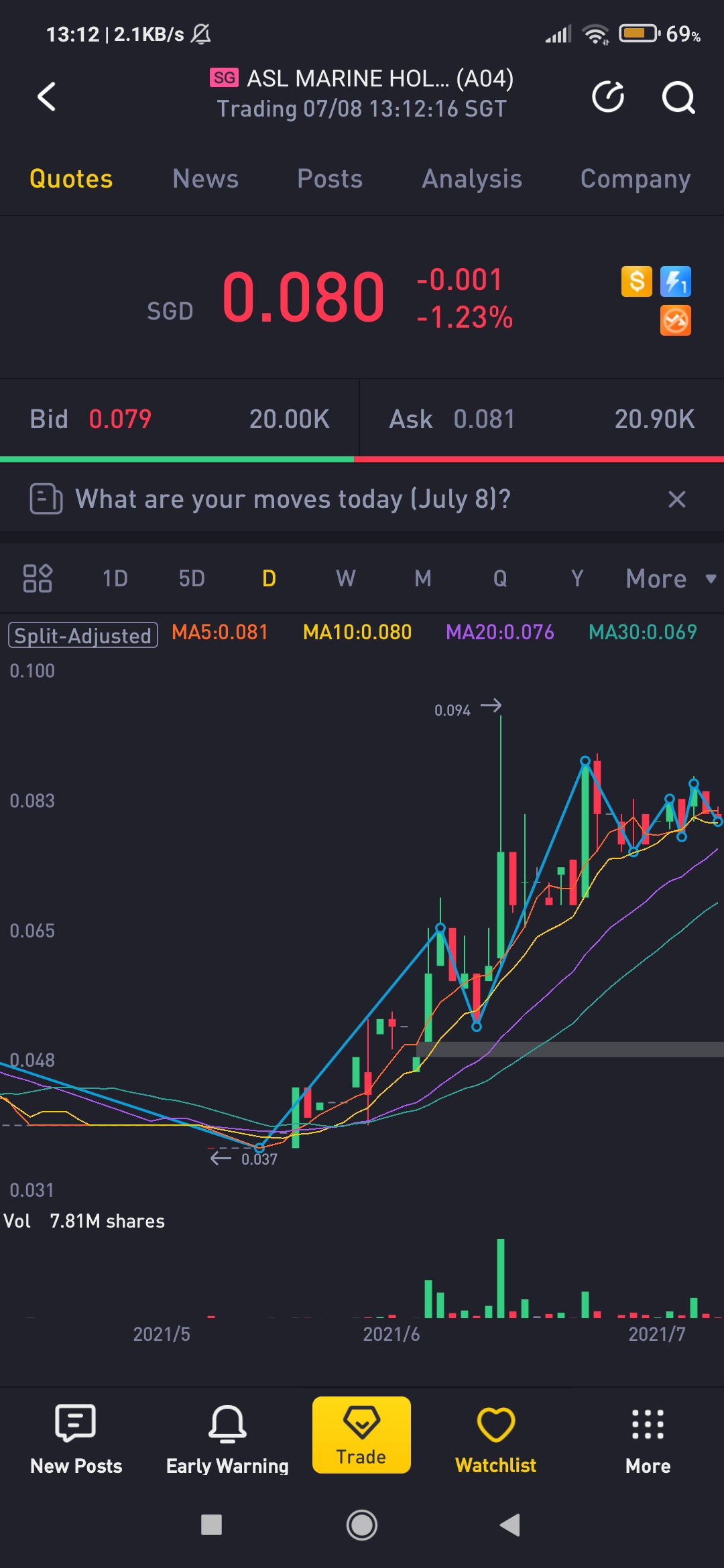Select the Y yearly chart period
The height and width of the screenshot is (1568, 724).
pyautogui.click(x=577, y=578)
